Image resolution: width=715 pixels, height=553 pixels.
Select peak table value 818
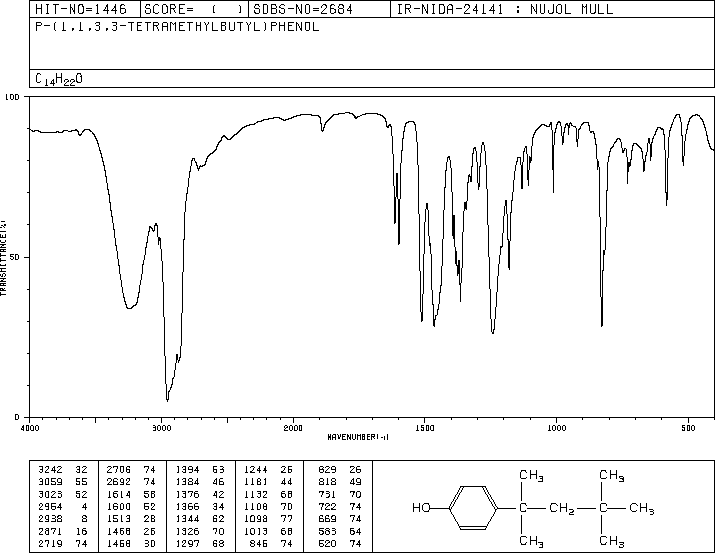327,482
